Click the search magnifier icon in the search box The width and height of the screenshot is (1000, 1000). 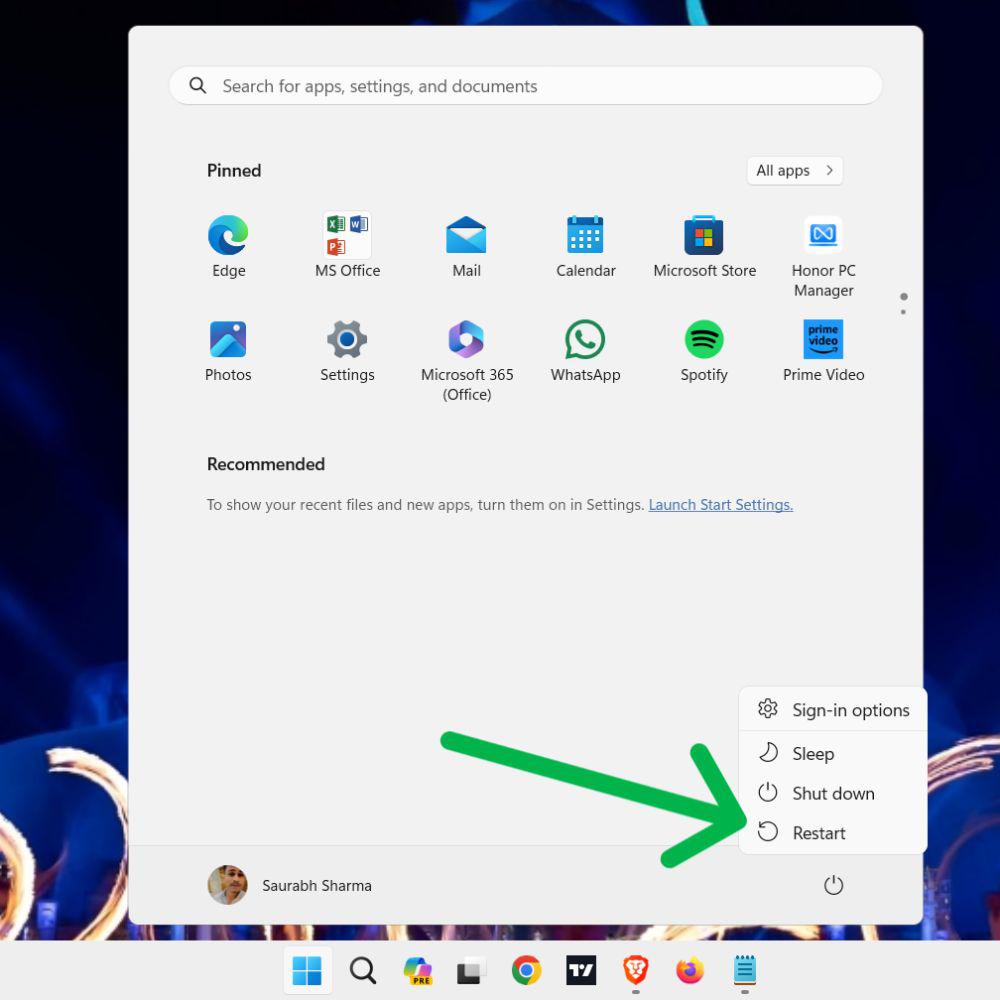198,85
